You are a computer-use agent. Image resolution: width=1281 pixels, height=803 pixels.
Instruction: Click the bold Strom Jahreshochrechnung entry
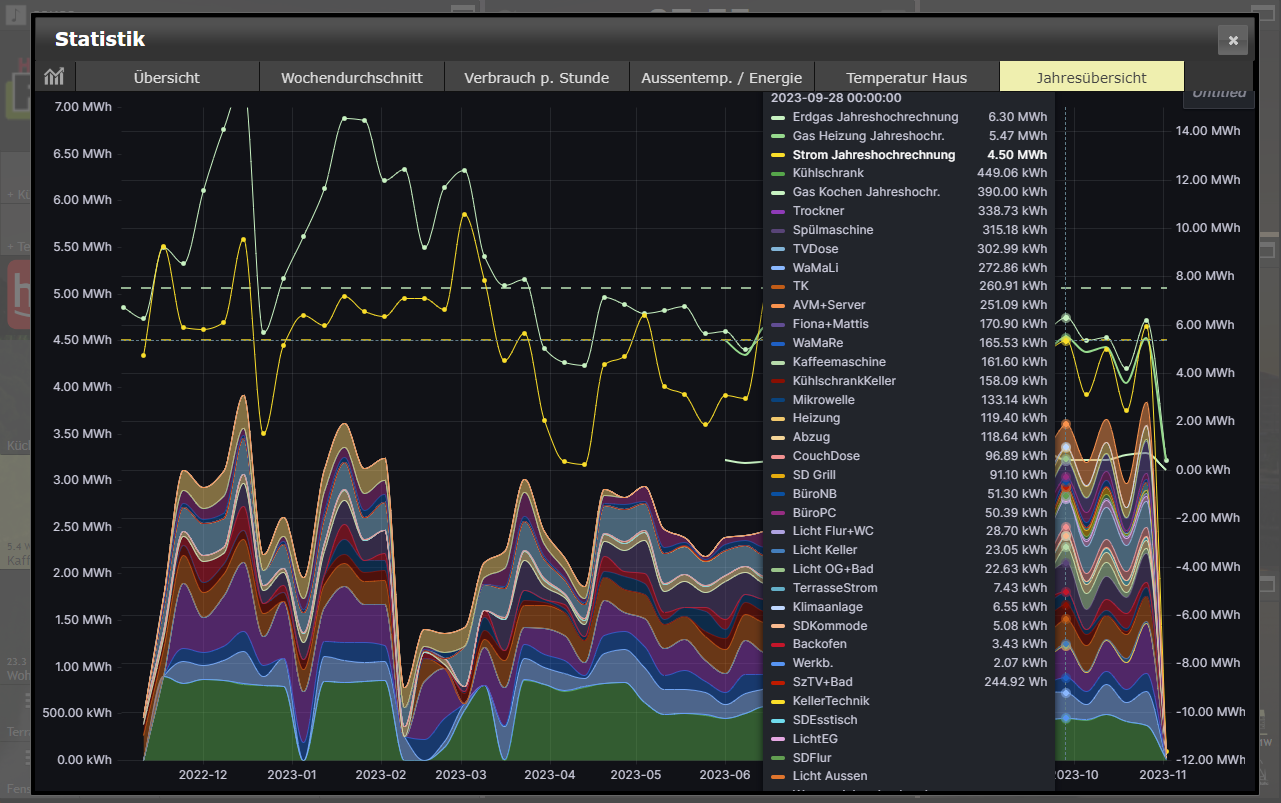pos(909,155)
